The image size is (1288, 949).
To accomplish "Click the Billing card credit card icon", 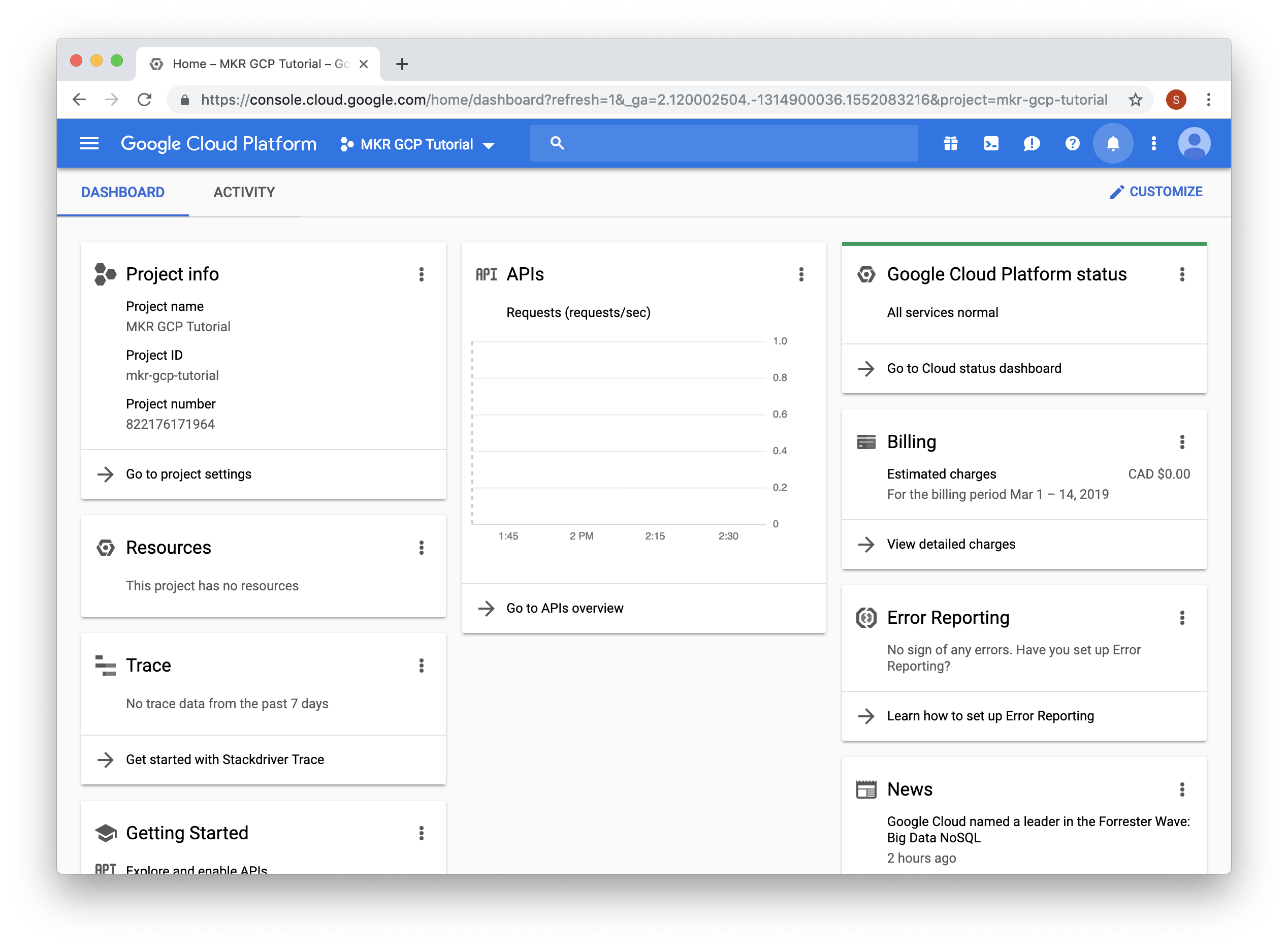I will pos(866,442).
